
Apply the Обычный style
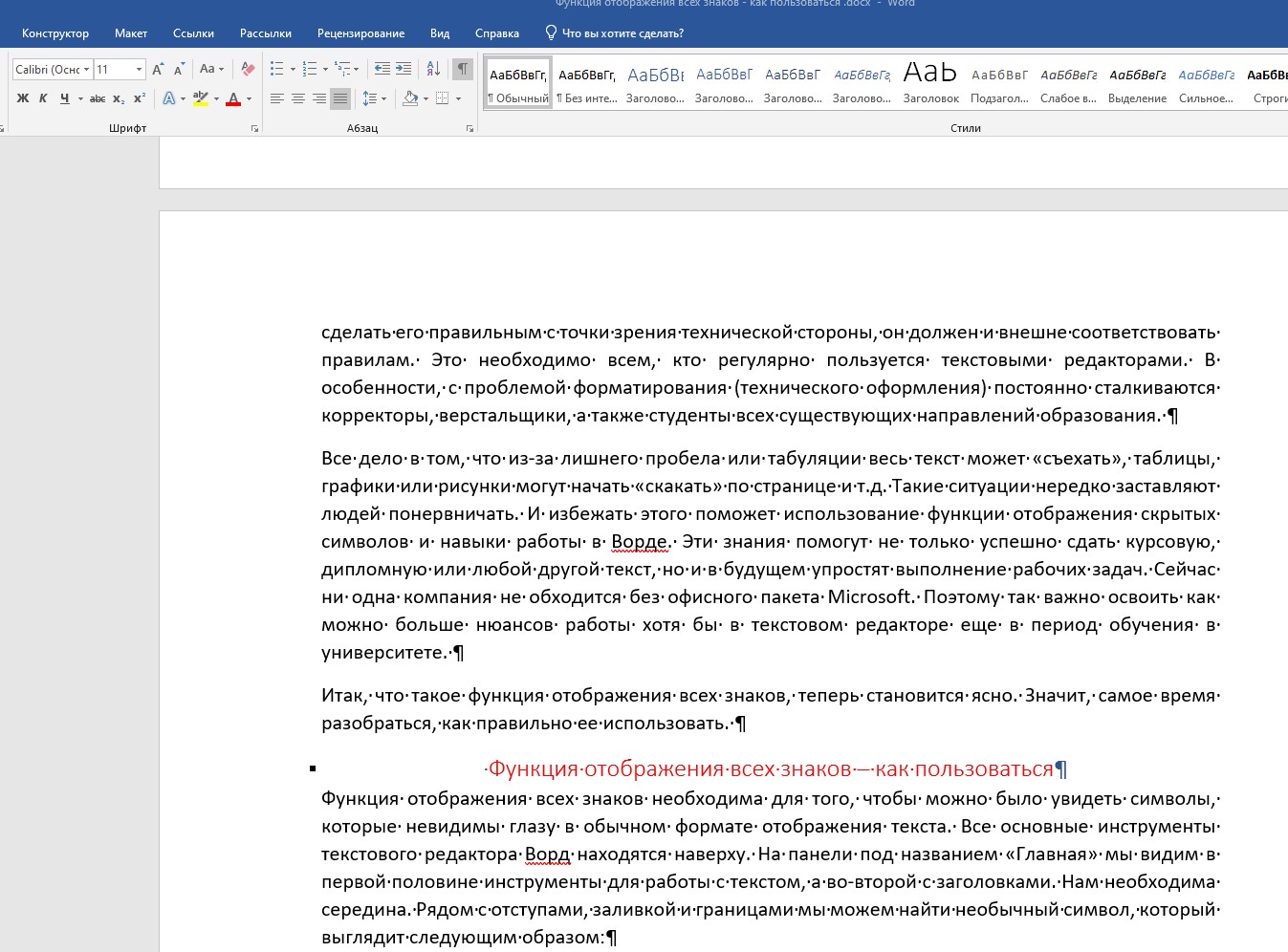[x=518, y=84]
